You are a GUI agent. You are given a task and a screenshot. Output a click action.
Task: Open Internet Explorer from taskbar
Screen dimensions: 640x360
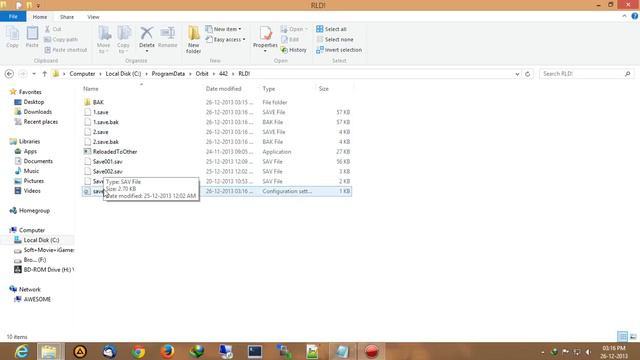[x=21, y=351]
